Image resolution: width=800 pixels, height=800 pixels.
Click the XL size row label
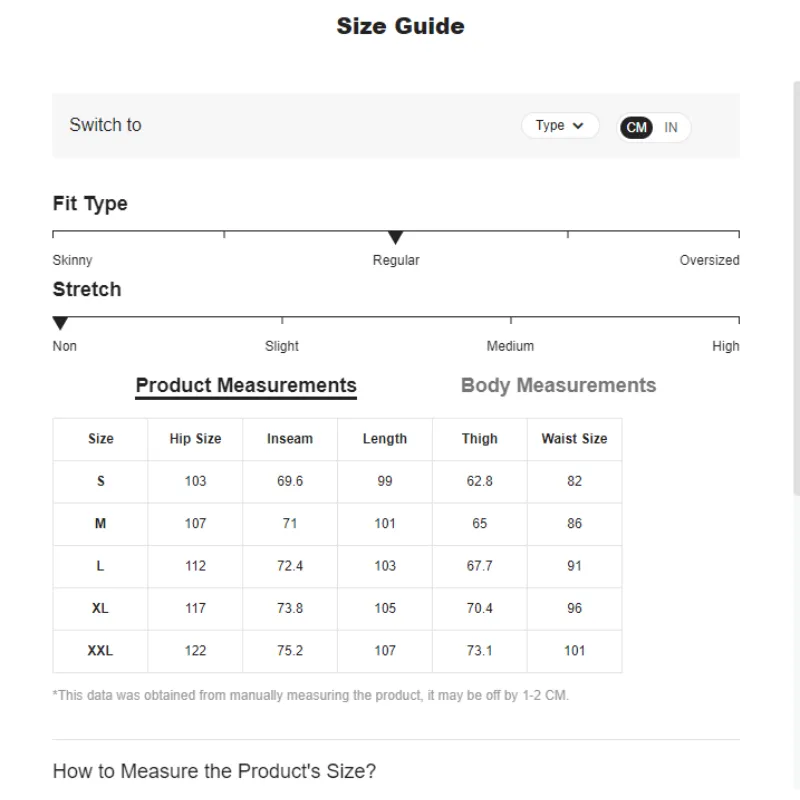point(100,608)
